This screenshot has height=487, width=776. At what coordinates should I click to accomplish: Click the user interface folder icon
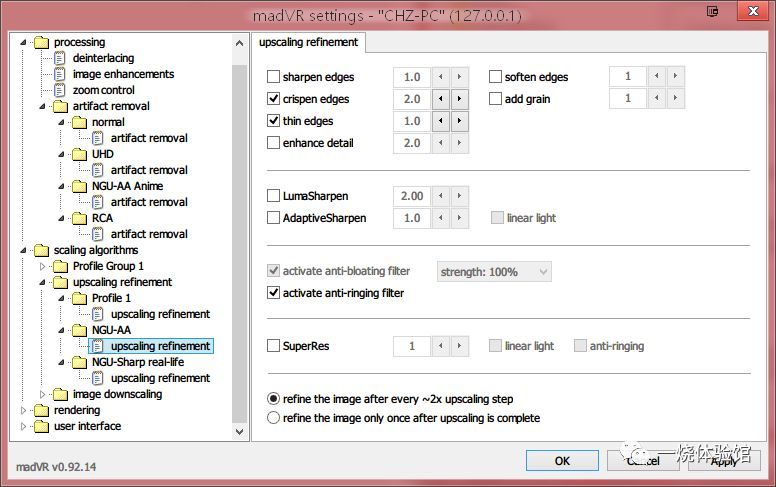42,426
